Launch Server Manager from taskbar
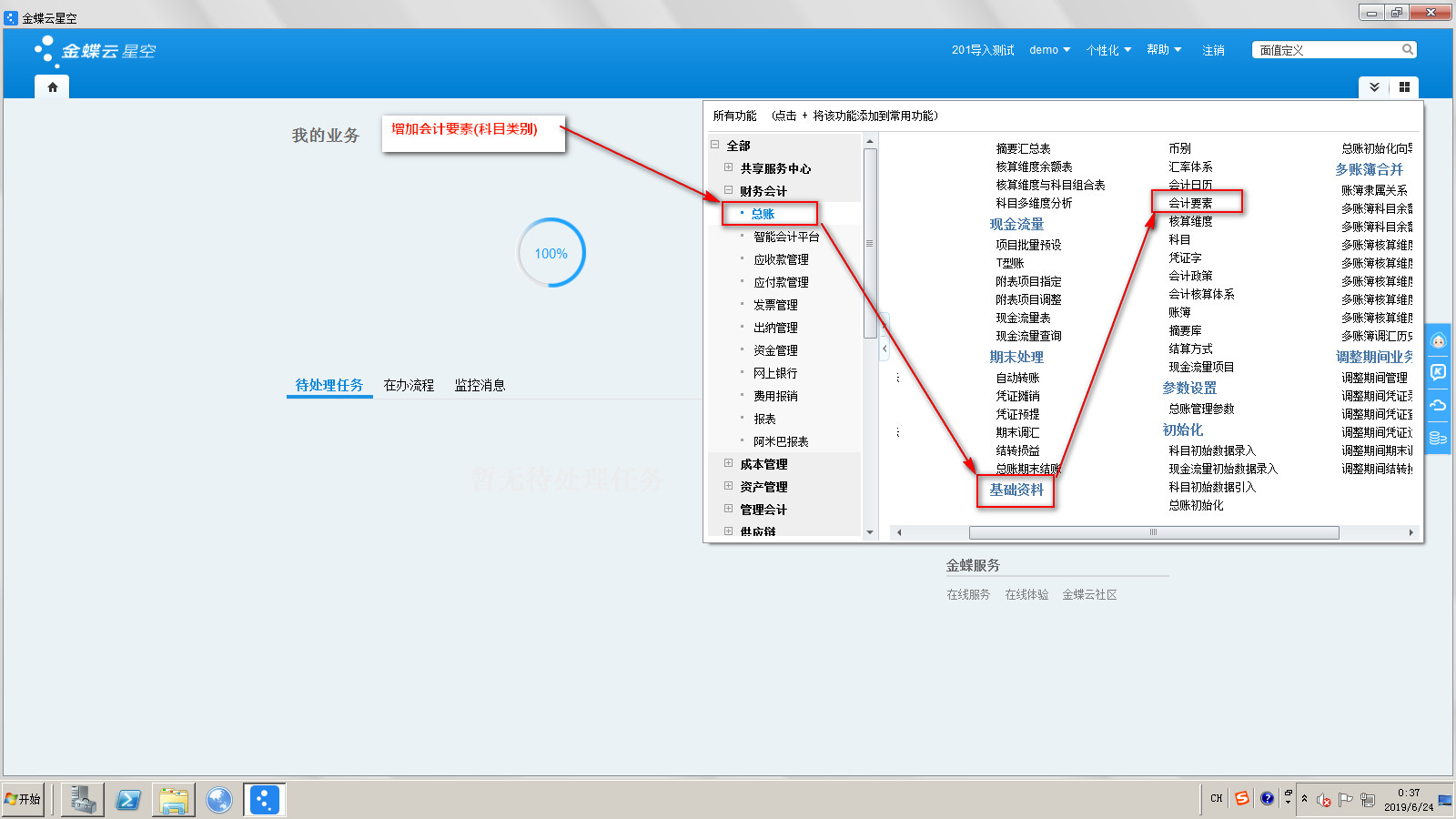This screenshot has height=819, width=1456. click(x=83, y=800)
